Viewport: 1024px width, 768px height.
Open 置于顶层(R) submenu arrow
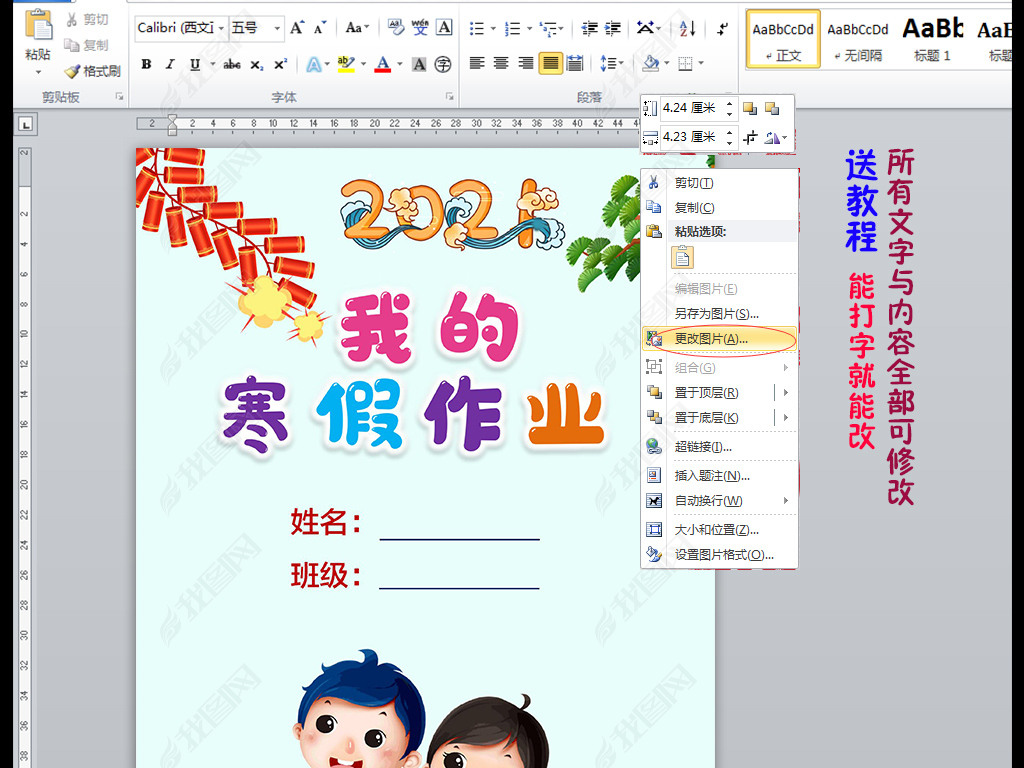786,392
